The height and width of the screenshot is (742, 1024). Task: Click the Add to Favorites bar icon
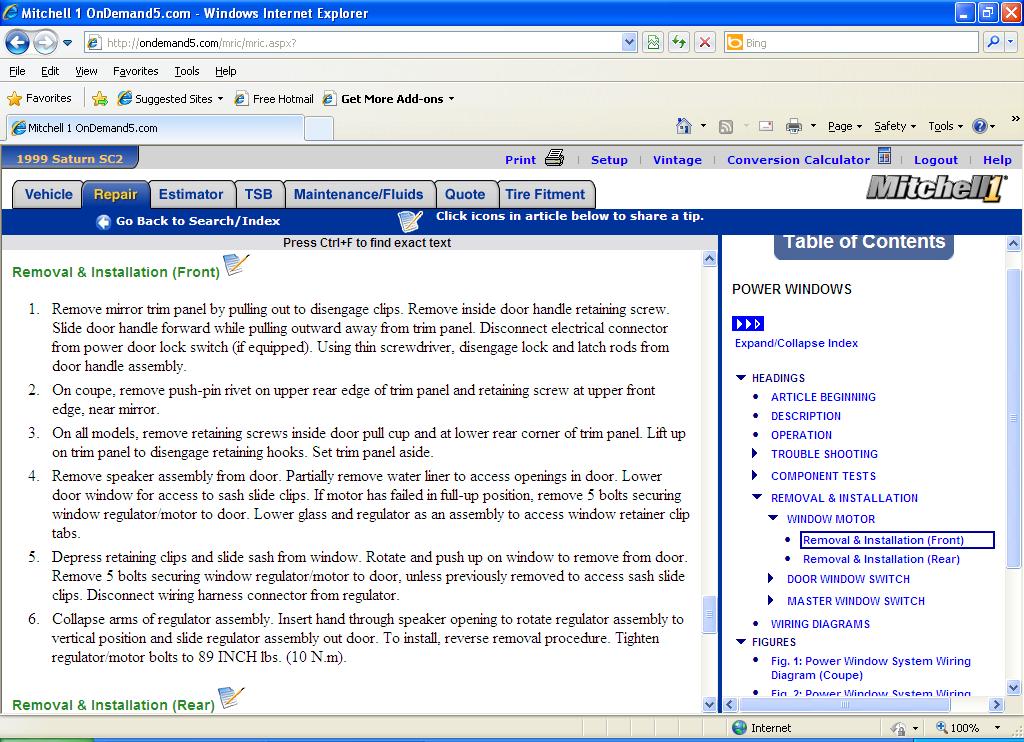coord(100,99)
